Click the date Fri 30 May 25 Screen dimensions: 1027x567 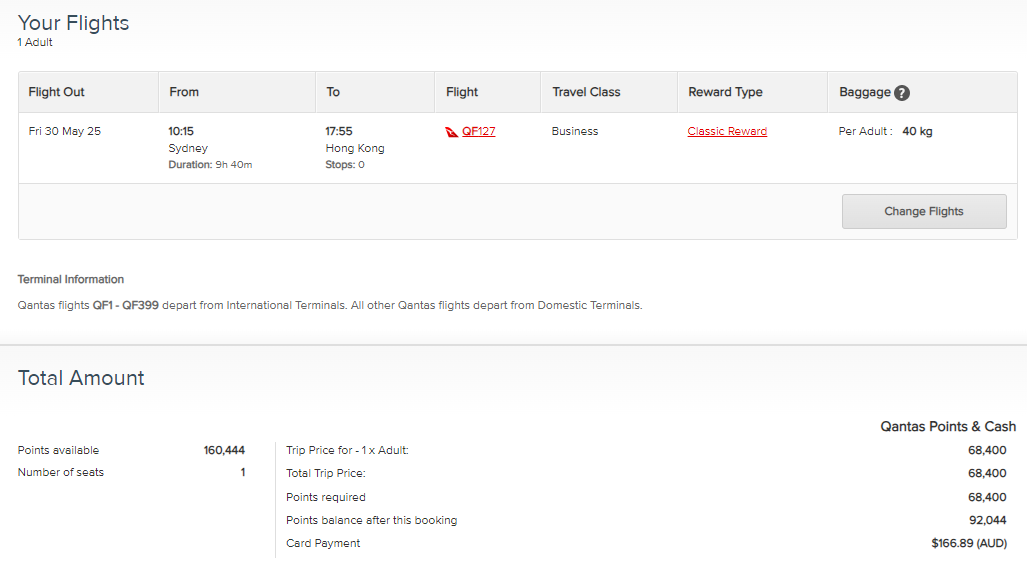tap(64, 131)
